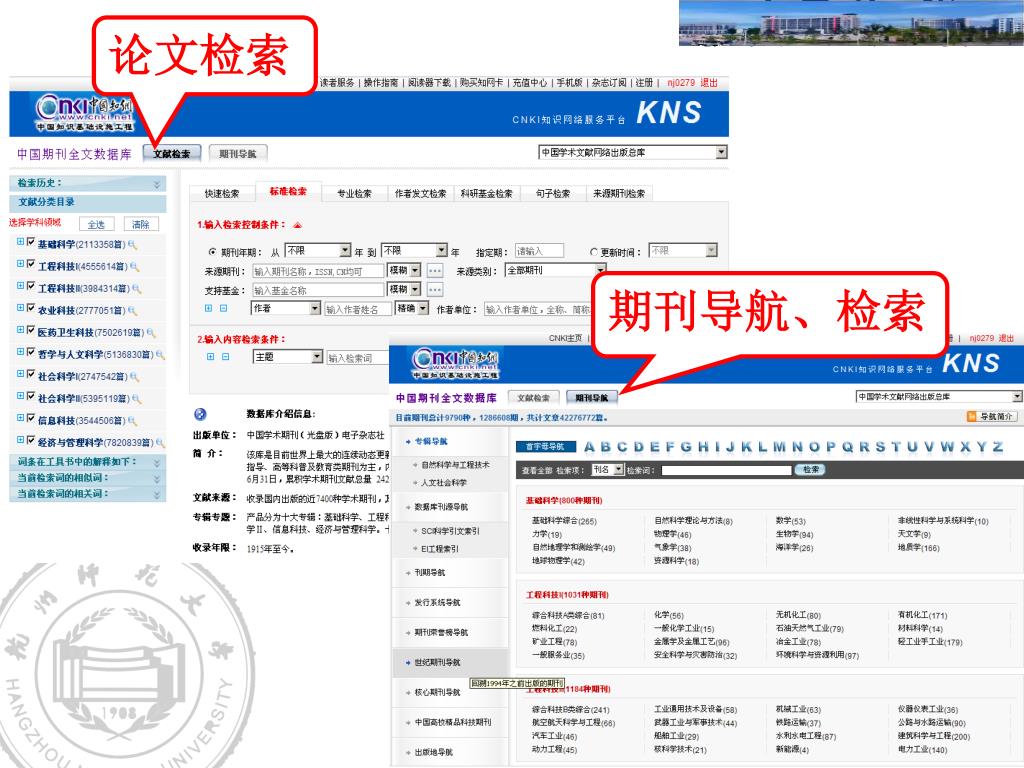
Task: Click the CNKI logo in the top banner
Action: [84, 112]
